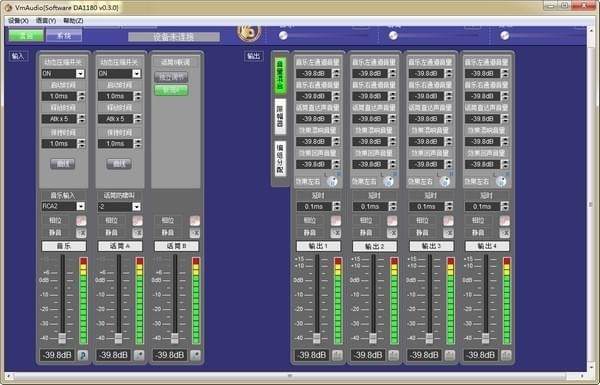
Task: Click the phase (相位) icon of 输出4
Action: tap(505, 221)
